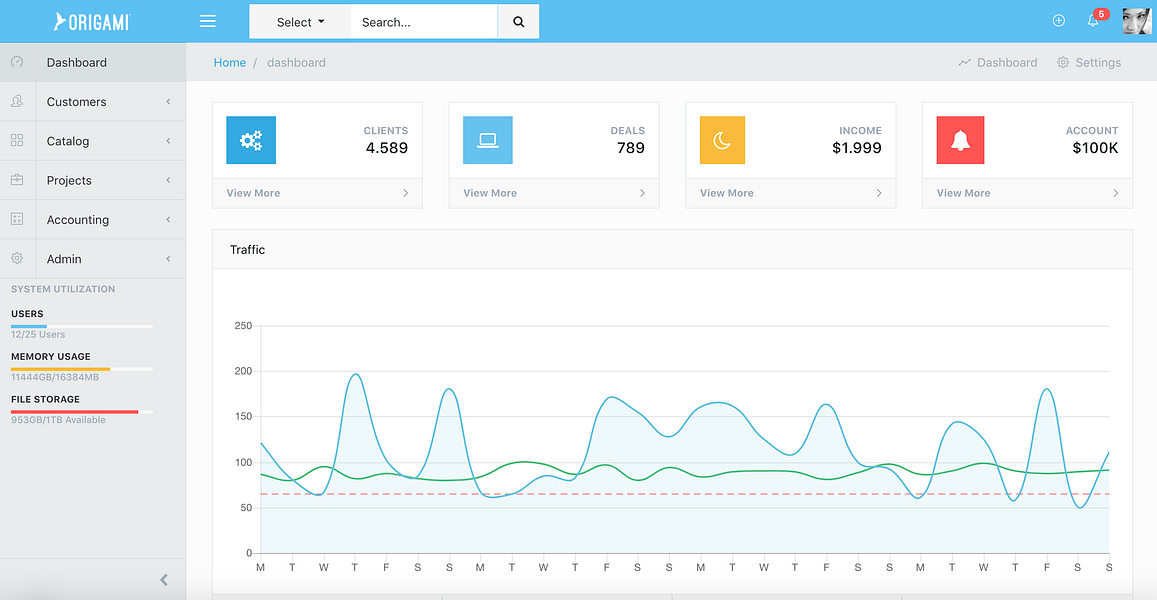The height and width of the screenshot is (600, 1157).
Task: Click the yellow moon Income icon
Action: pos(722,139)
